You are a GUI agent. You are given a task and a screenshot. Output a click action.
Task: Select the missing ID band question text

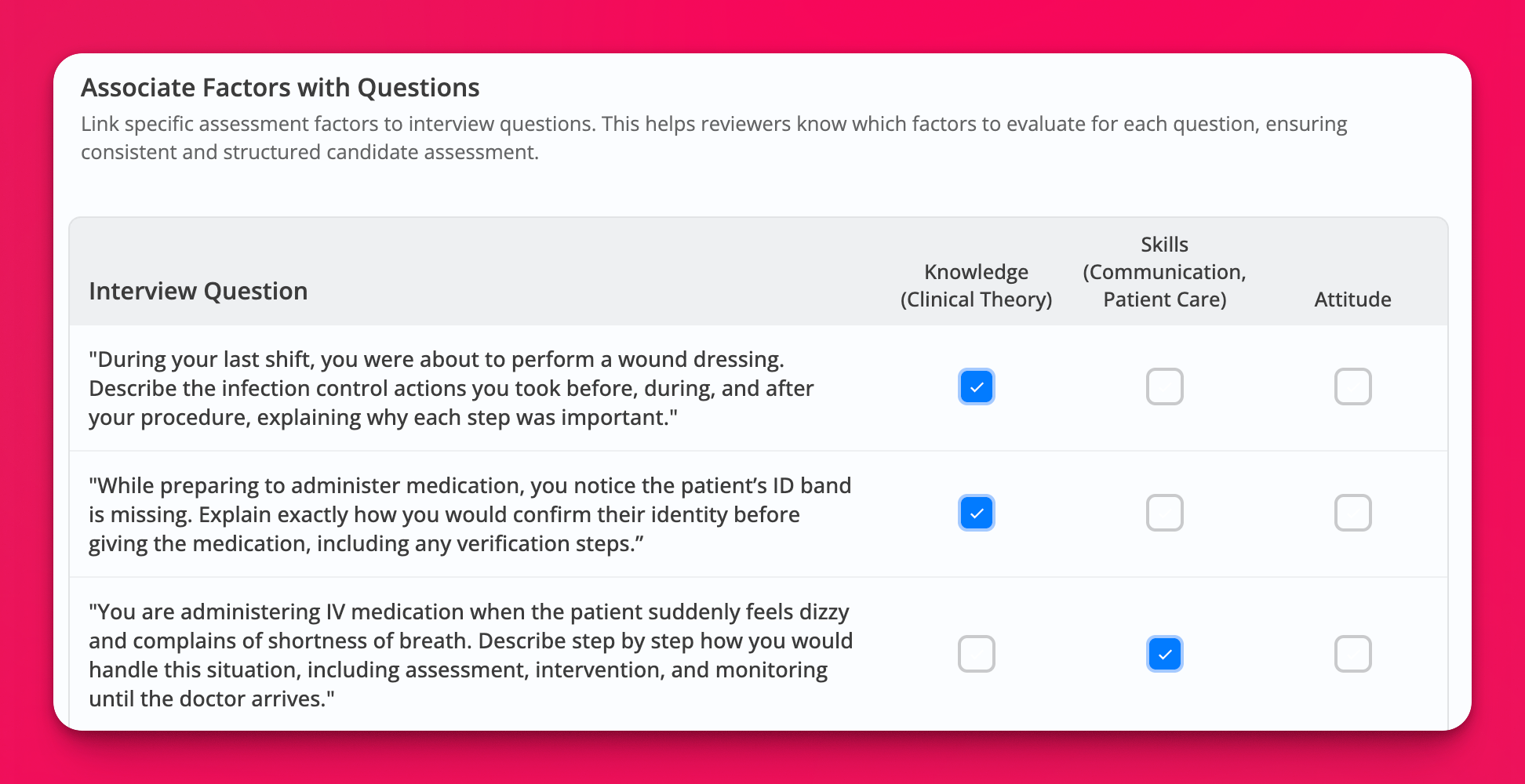(471, 514)
